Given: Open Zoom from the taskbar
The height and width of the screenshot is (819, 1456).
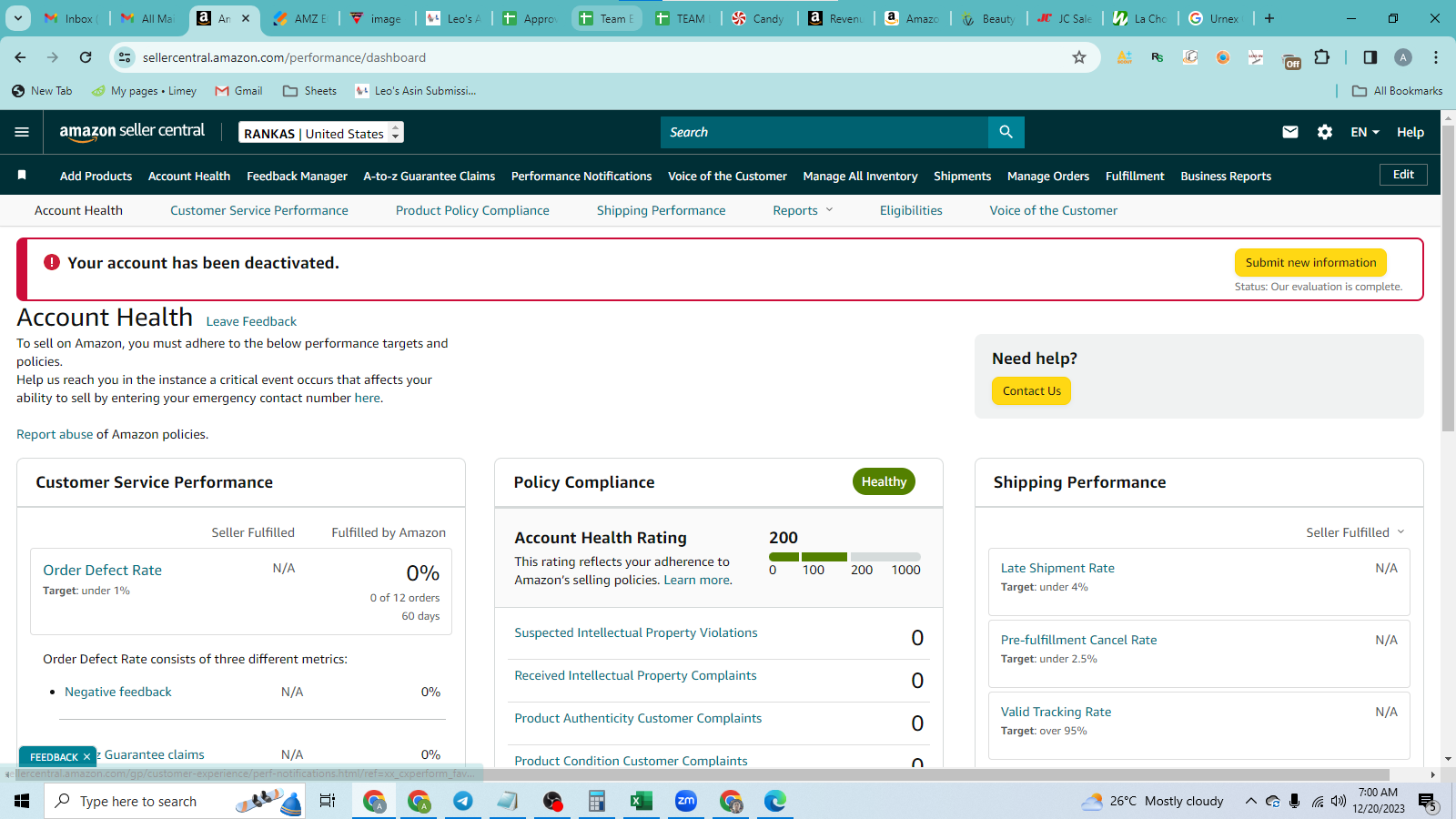Looking at the screenshot, I should tap(686, 801).
